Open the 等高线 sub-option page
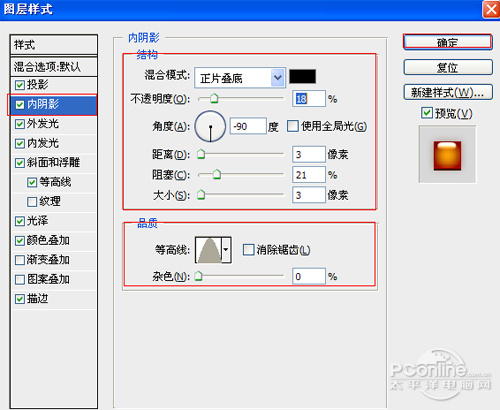This screenshot has height=410, width=500. click(55, 182)
